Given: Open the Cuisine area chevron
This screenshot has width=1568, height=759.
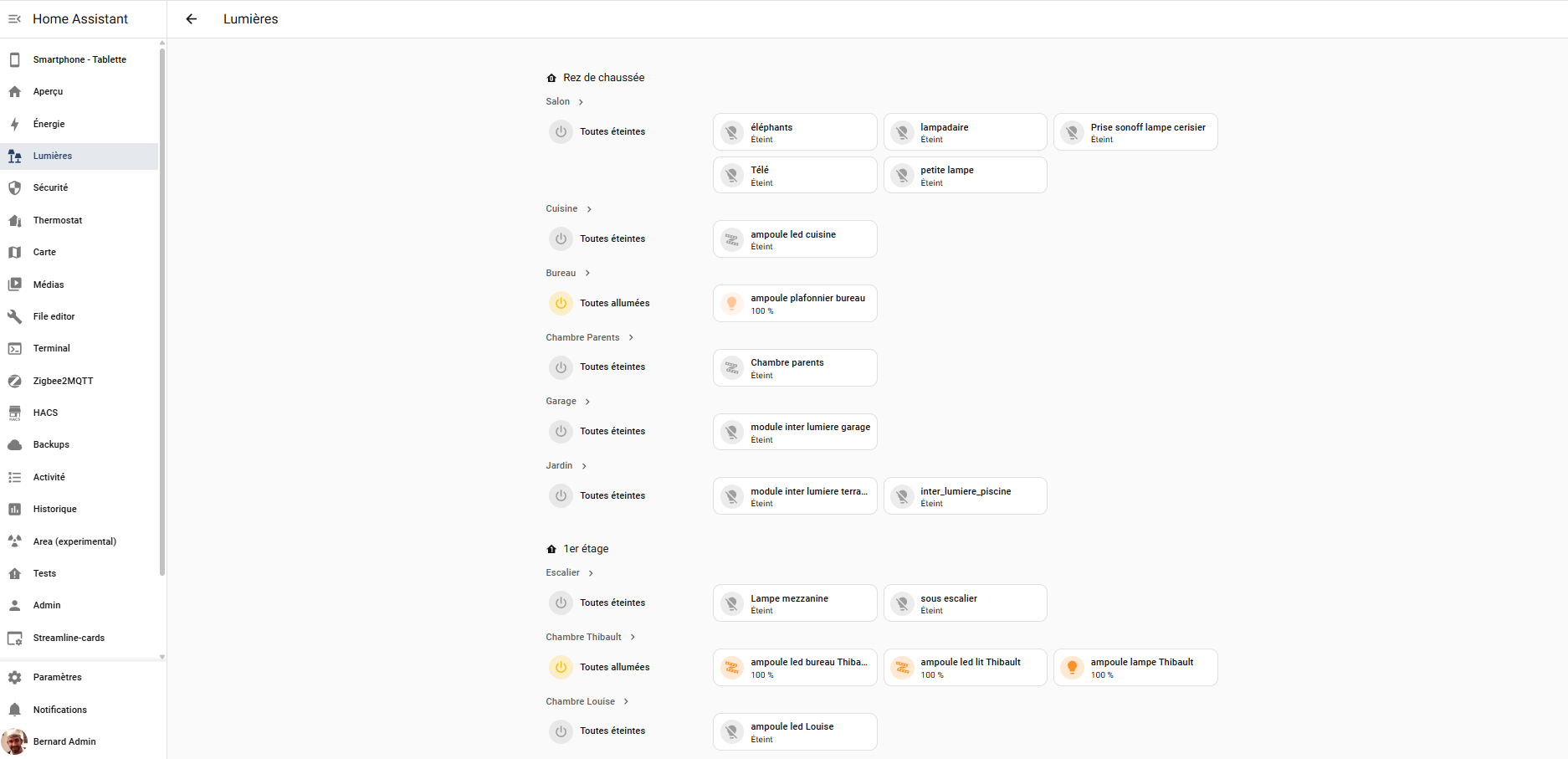Looking at the screenshot, I should click(589, 209).
